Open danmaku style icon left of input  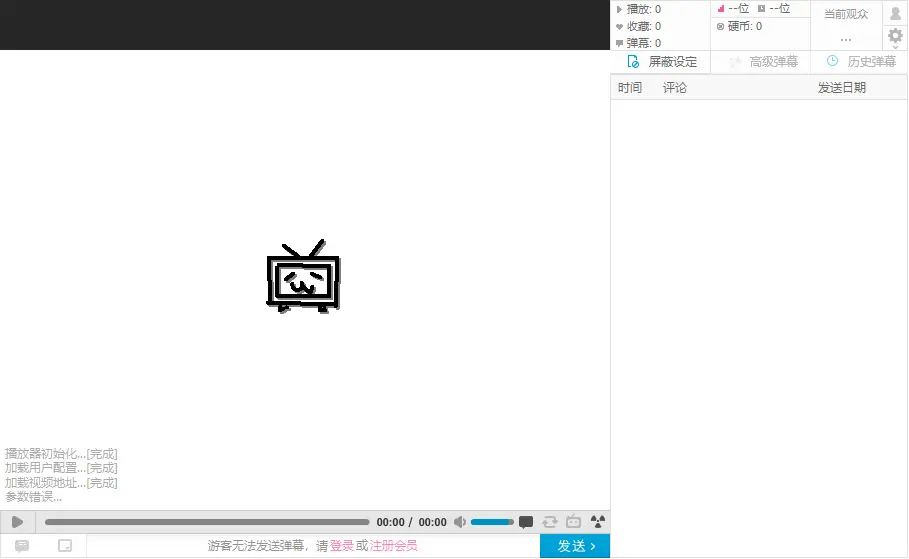[22, 546]
